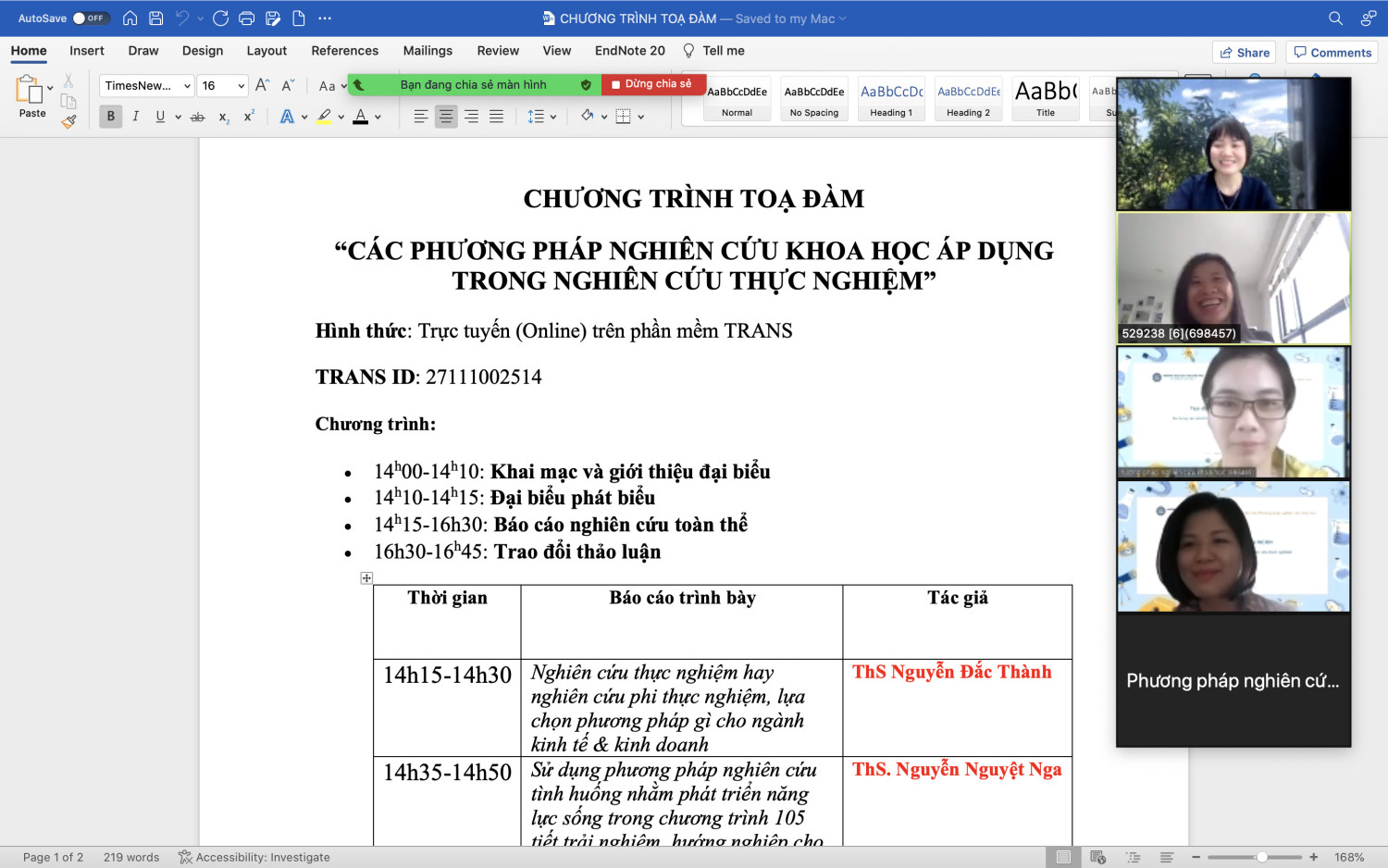This screenshot has height=868, width=1388.
Task: Click the subscript button
Action: (x=224, y=117)
